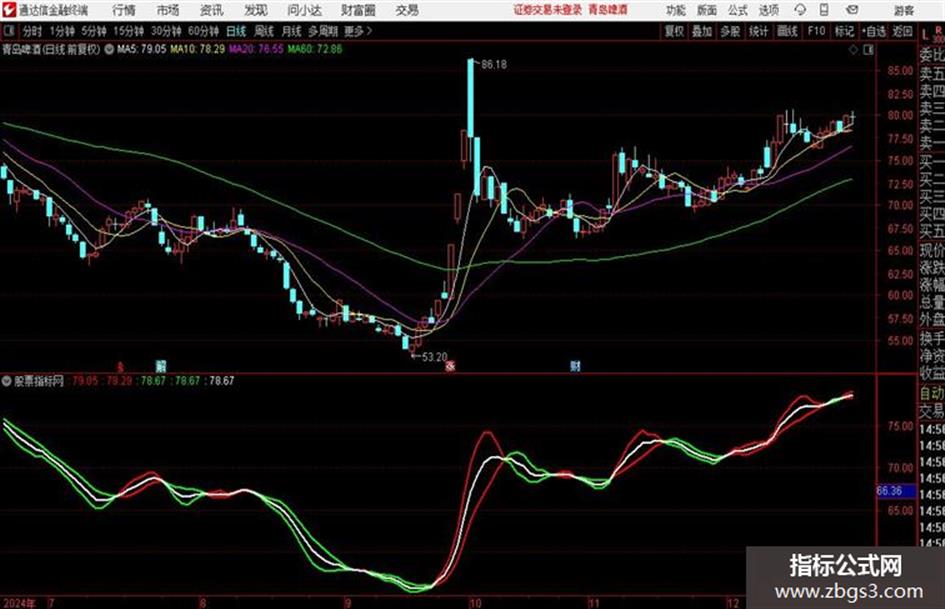Switch to the 5分钟 period

[93, 31]
